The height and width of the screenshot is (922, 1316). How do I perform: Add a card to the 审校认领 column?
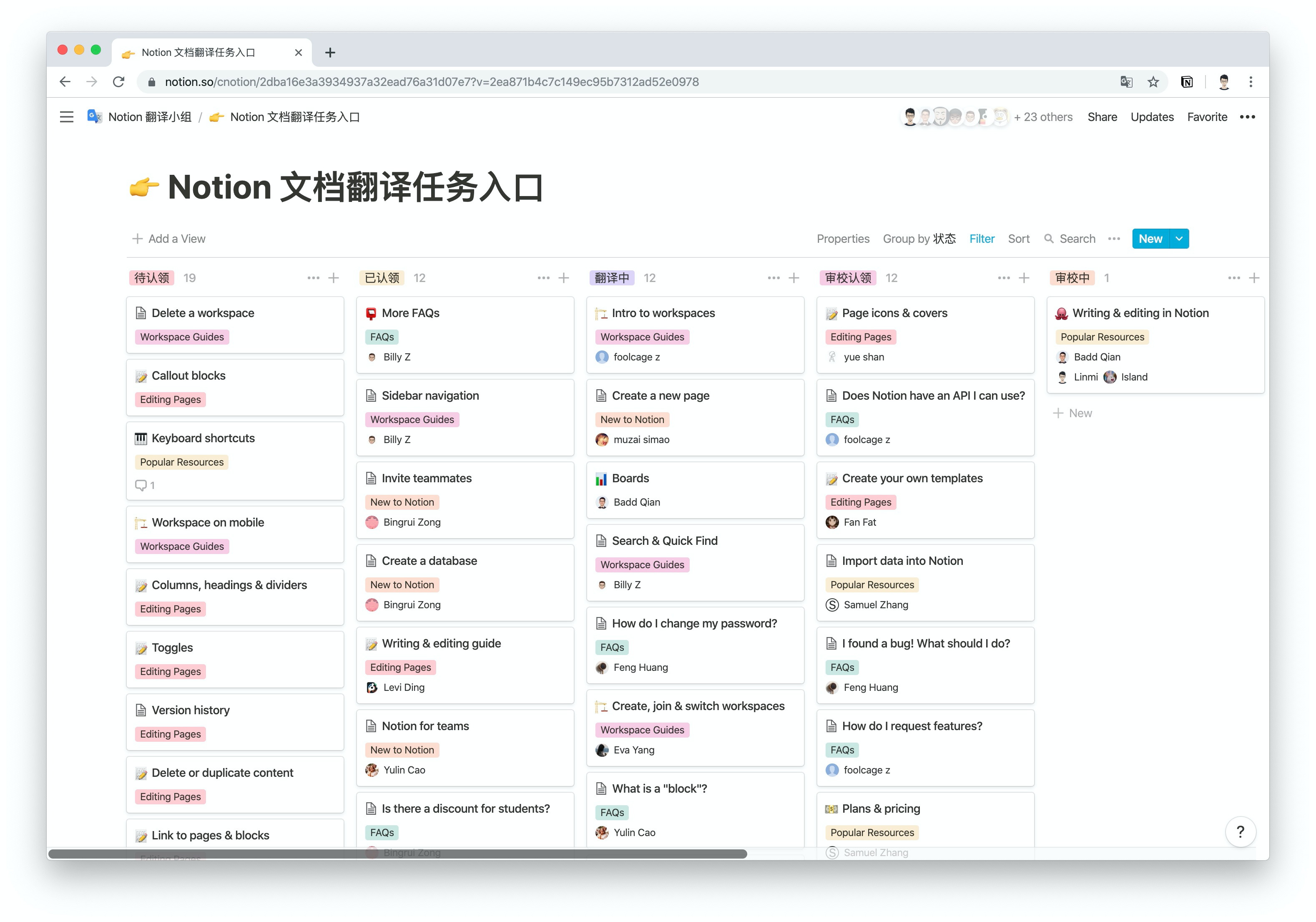tap(1024, 278)
